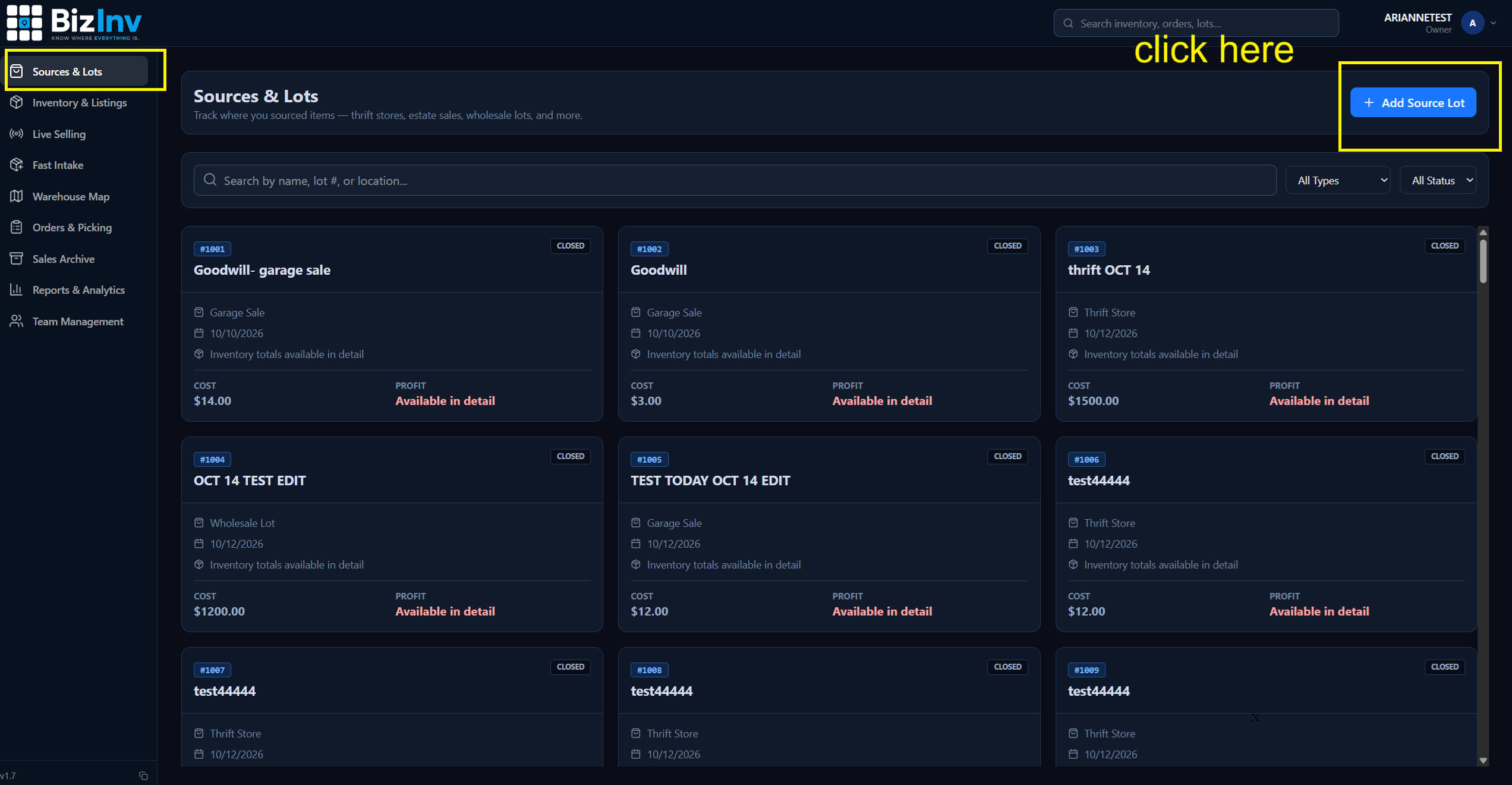
Task: Click the magnifier icon in the global search bar
Action: pos(1069,23)
